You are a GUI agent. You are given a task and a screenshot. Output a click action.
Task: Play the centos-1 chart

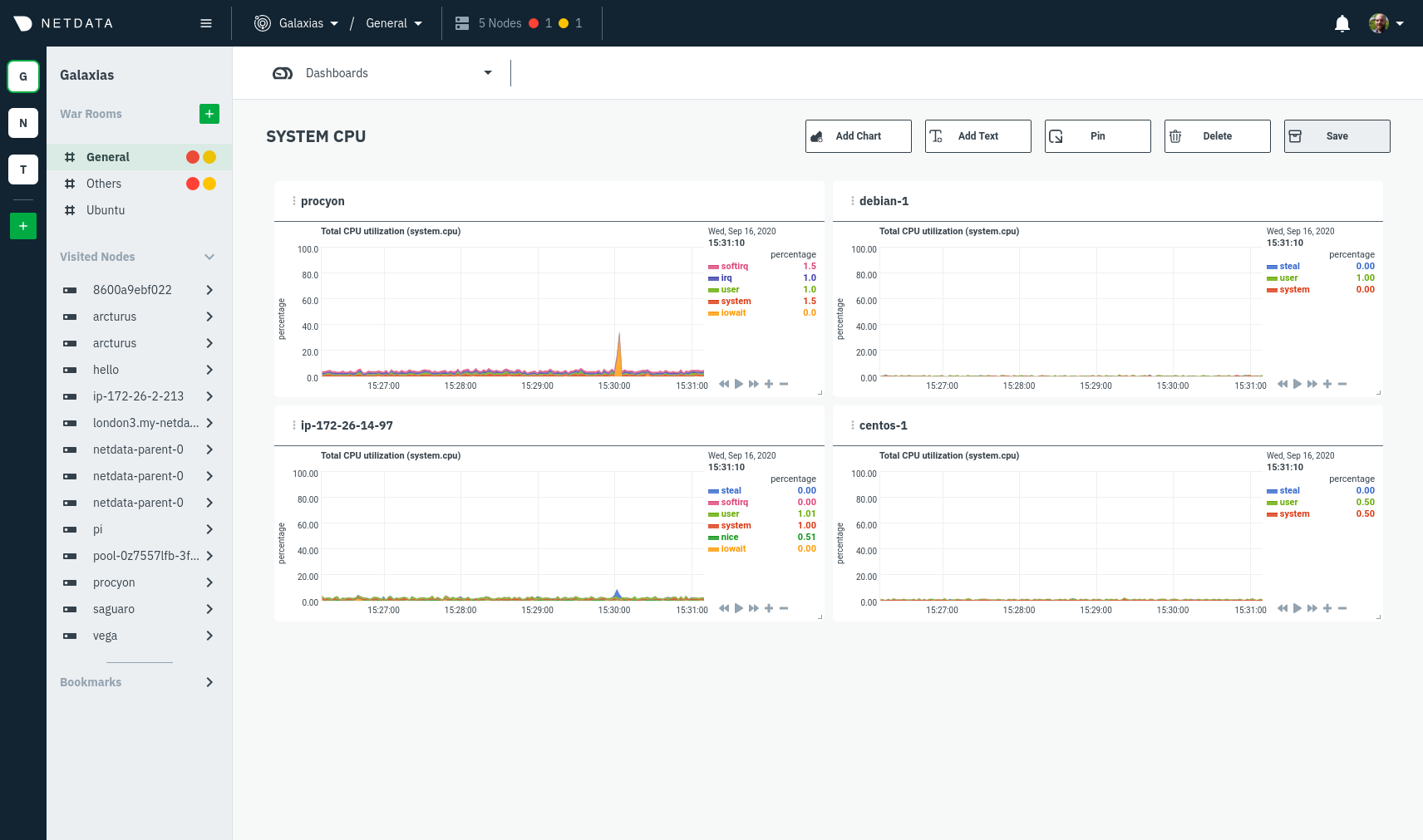click(x=1297, y=608)
